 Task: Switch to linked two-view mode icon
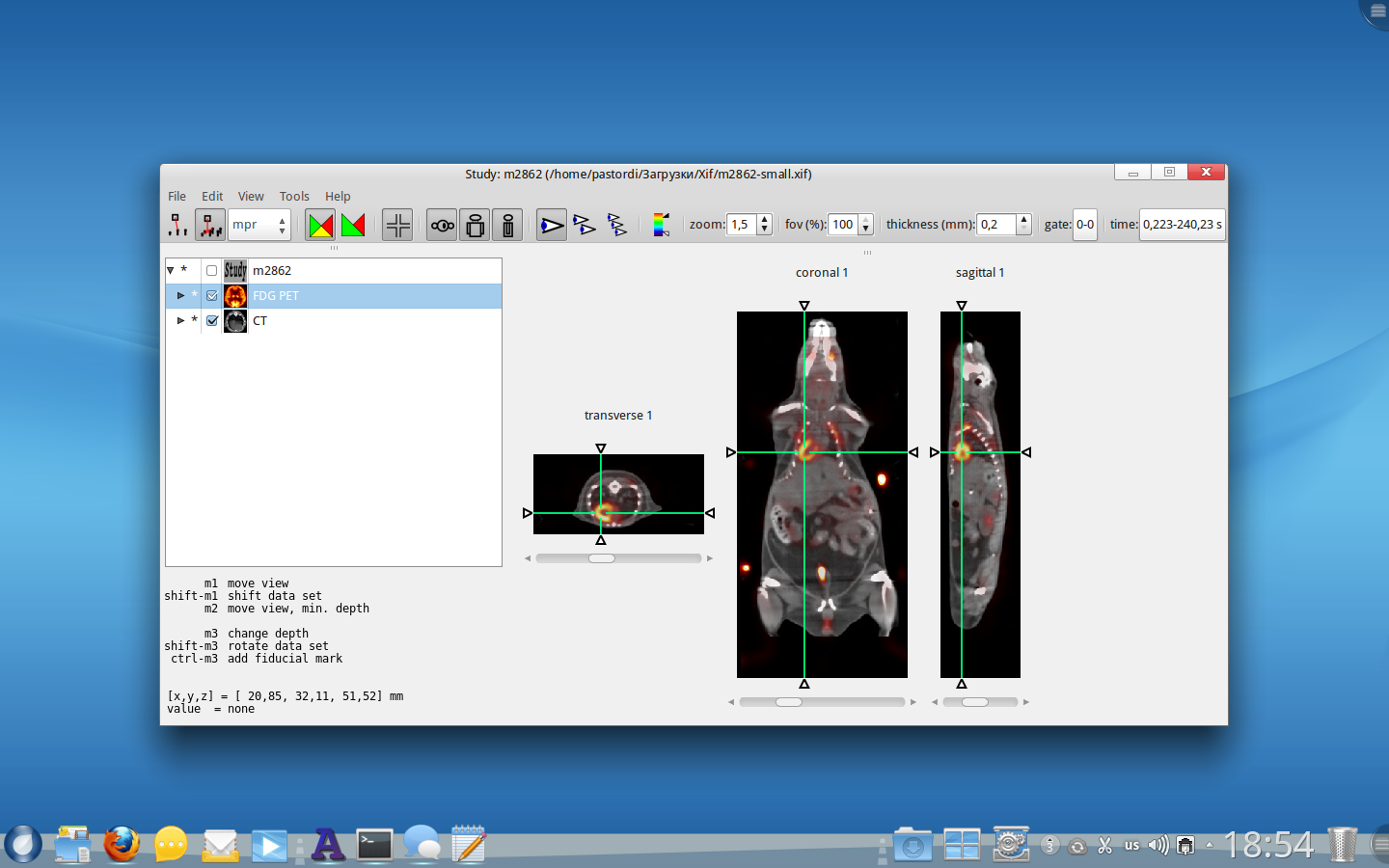[584, 225]
